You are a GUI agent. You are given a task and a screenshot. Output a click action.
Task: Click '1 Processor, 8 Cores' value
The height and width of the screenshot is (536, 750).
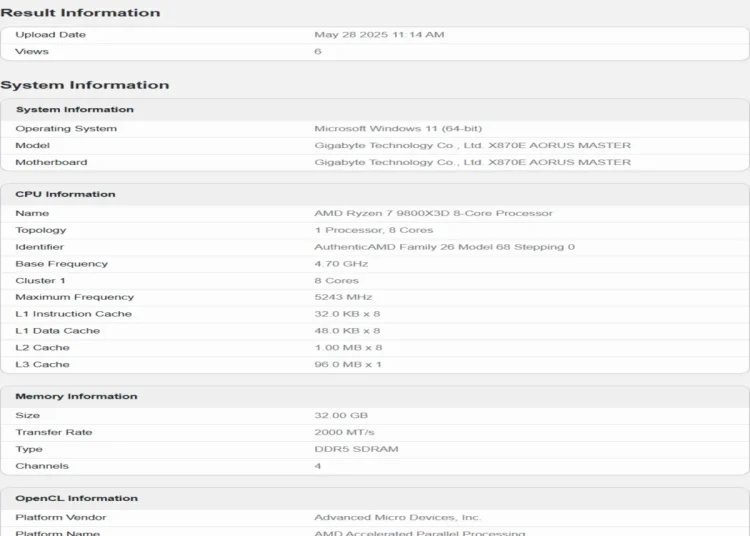pos(374,230)
